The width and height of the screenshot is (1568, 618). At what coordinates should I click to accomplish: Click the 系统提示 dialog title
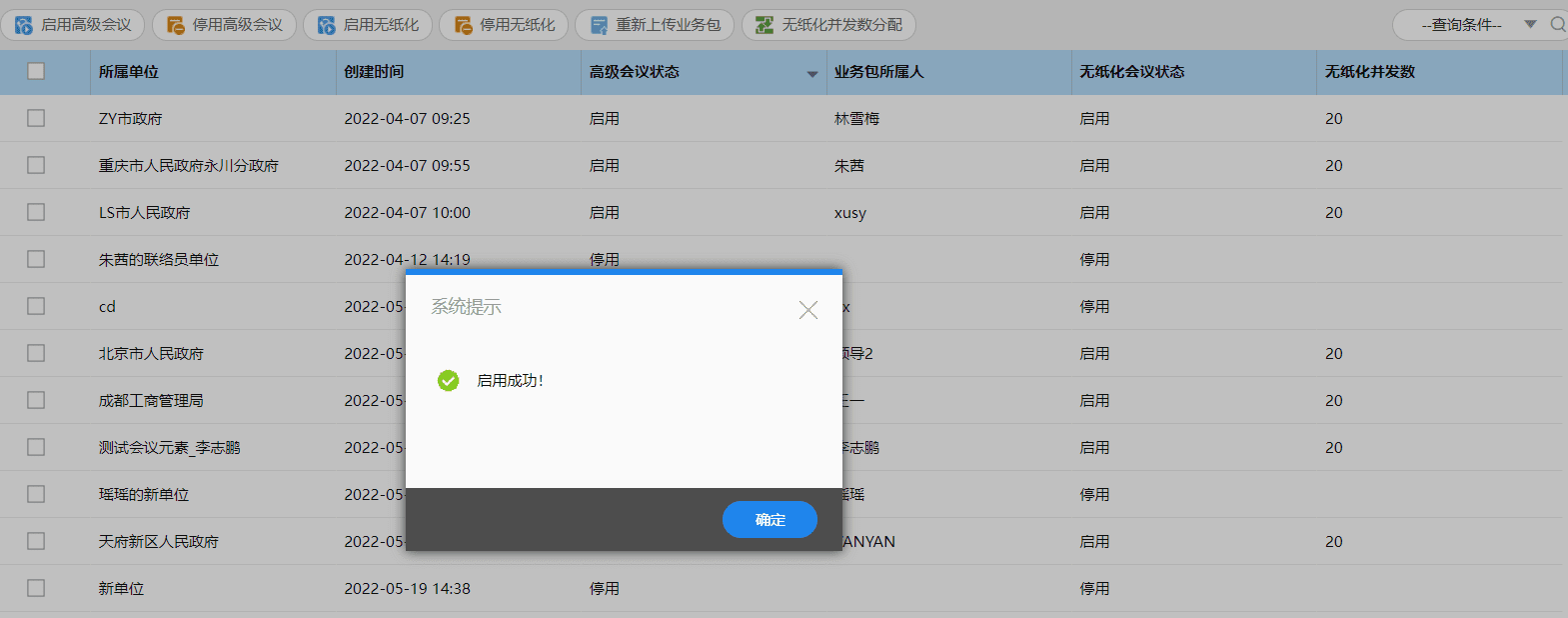466,306
